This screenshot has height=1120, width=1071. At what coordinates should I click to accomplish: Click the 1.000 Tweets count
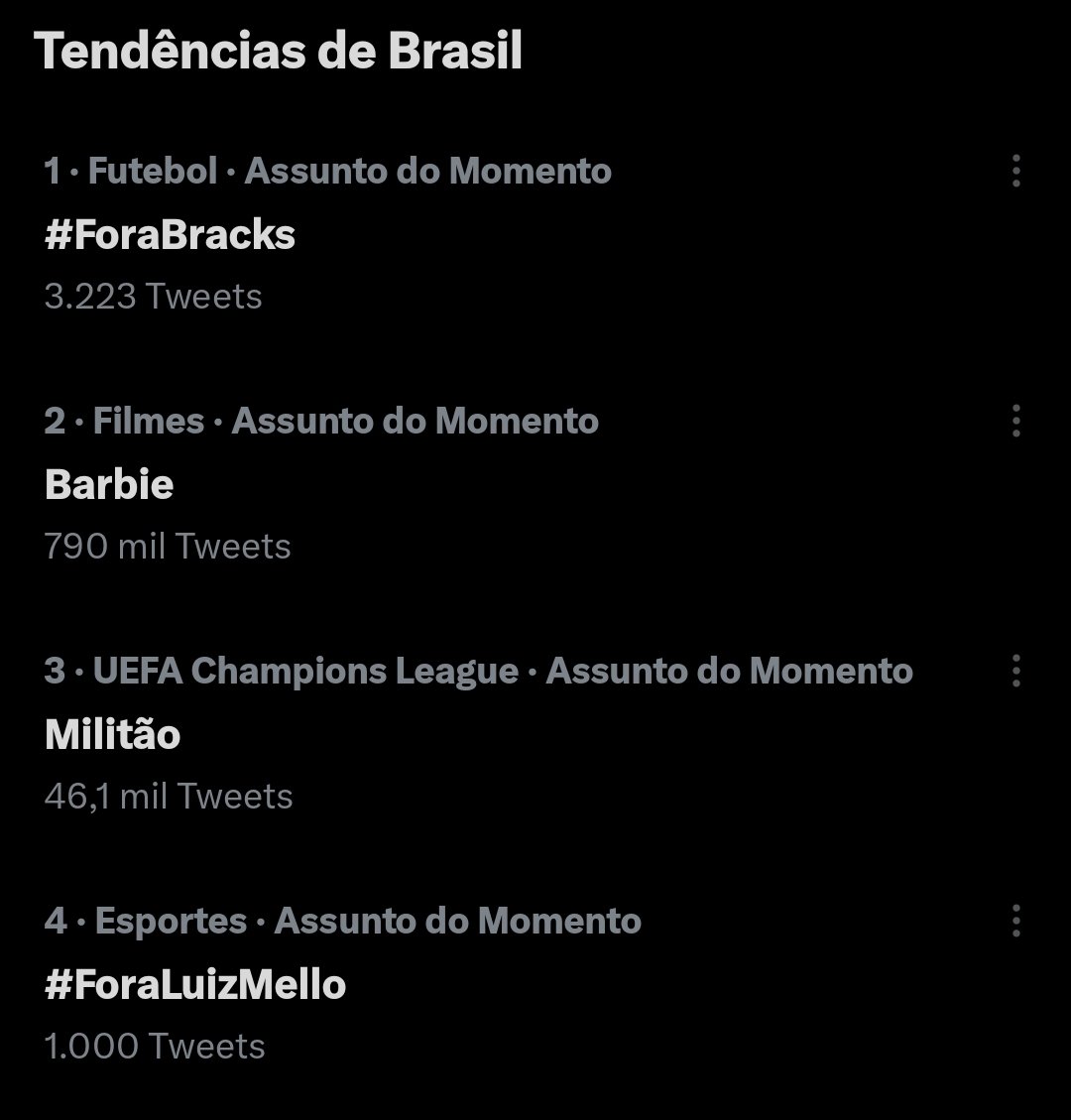(155, 1047)
